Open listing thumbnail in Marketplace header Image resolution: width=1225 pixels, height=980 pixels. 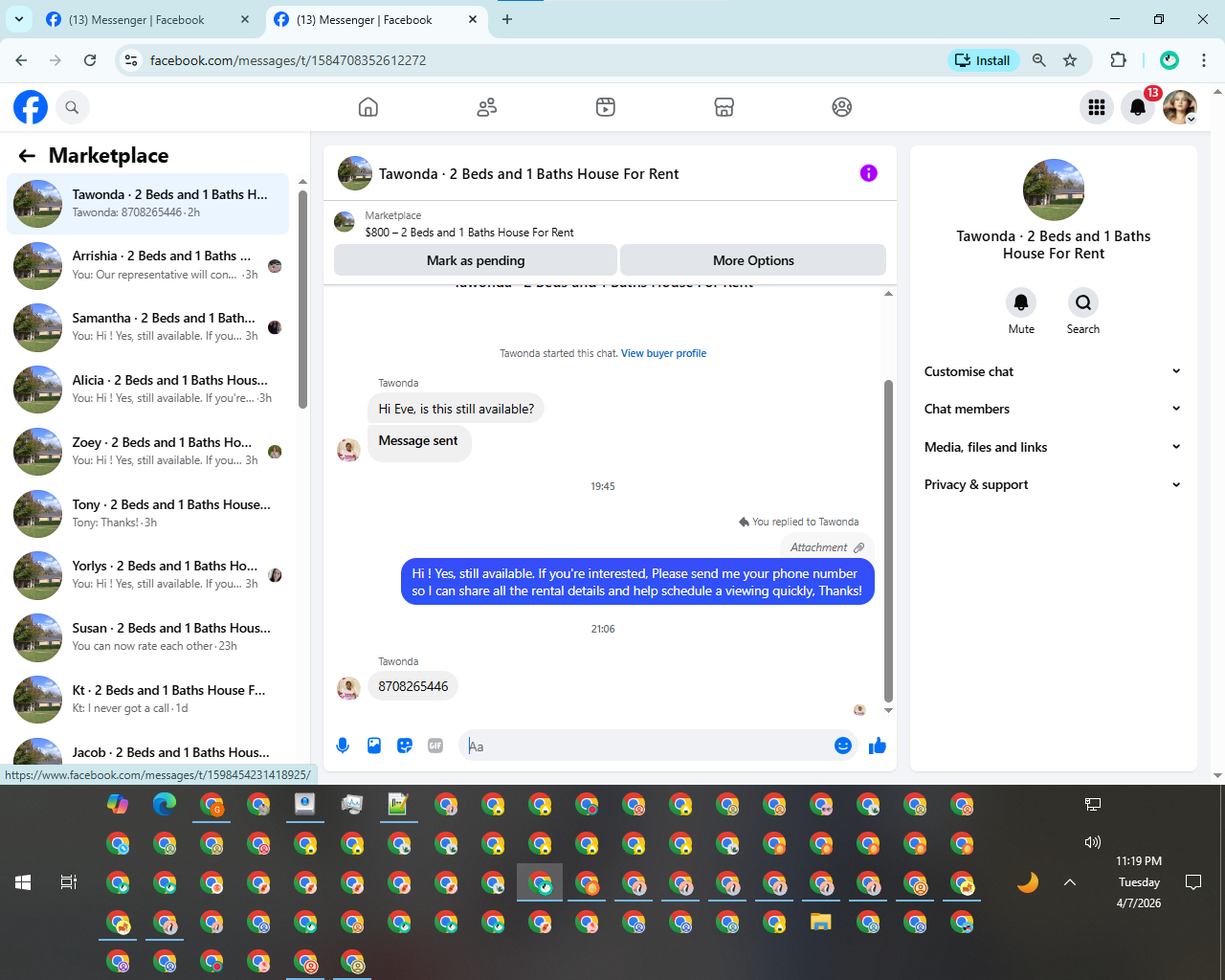coord(345,223)
